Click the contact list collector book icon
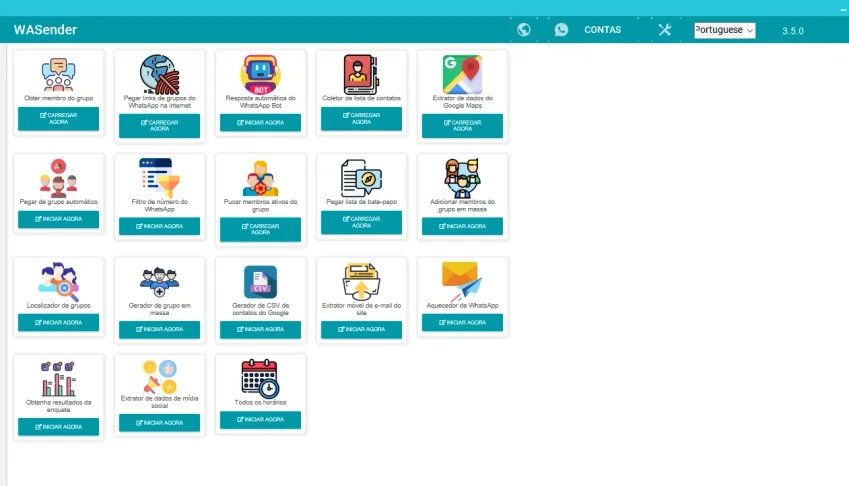The width and height of the screenshot is (849, 486). [x=361, y=74]
